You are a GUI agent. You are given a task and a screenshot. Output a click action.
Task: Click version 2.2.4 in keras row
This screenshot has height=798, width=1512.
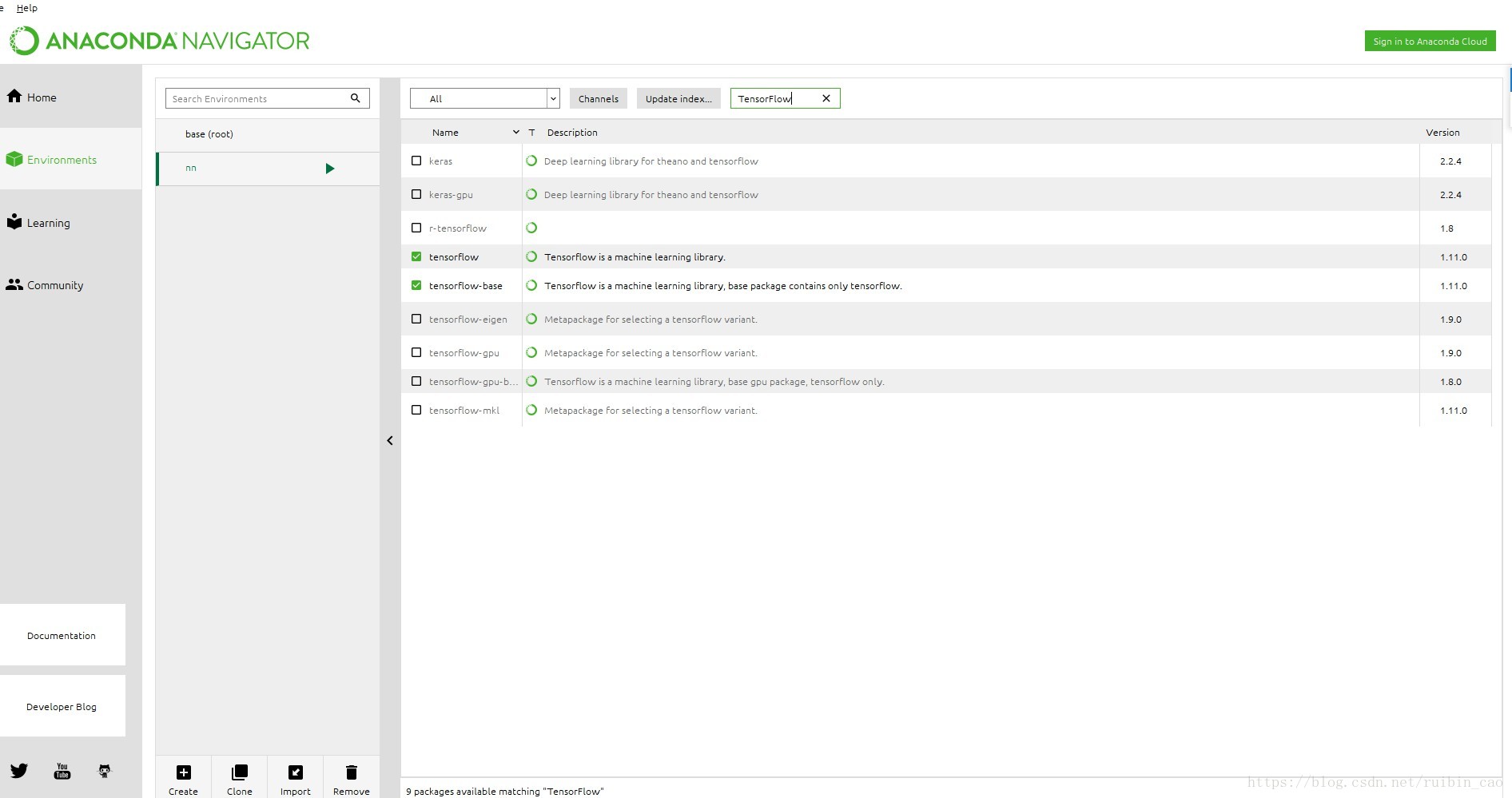tap(1450, 161)
